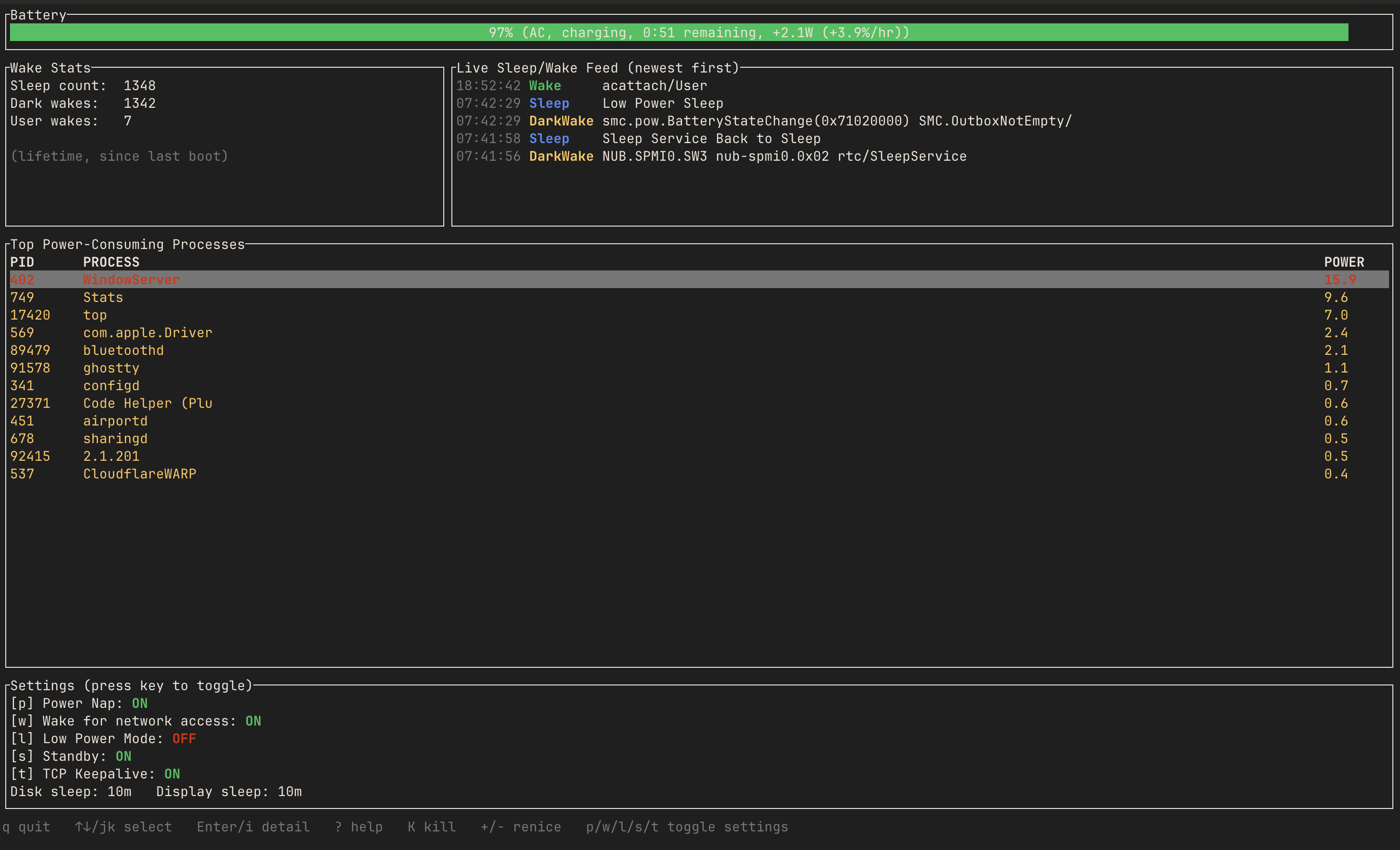Toggle Wake for network access setting
This screenshot has height=850, width=1400.
click(136, 721)
